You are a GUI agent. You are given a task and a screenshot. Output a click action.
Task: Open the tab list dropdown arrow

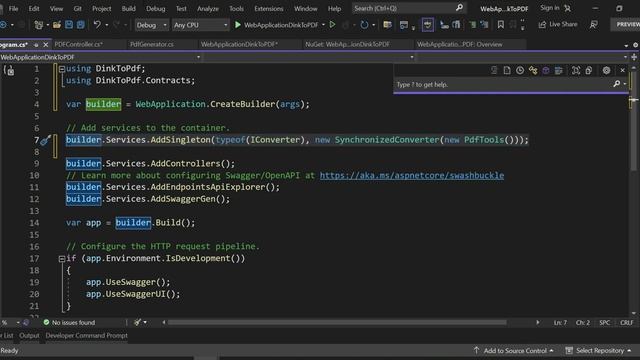click(626, 45)
